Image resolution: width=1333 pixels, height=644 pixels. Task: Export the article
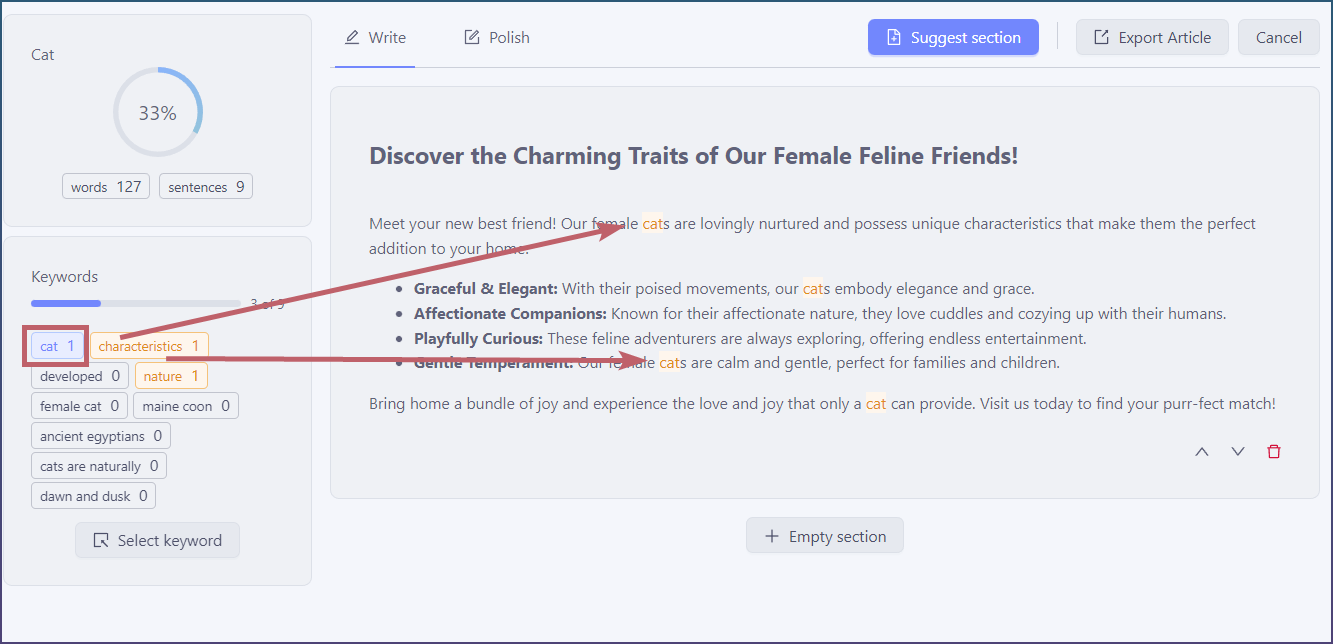coord(1152,38)
